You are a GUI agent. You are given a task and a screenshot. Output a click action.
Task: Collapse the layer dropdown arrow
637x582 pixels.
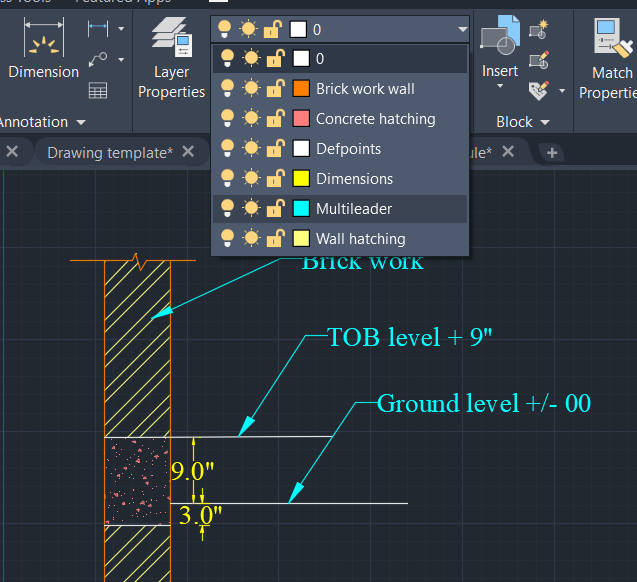point(462,29)
